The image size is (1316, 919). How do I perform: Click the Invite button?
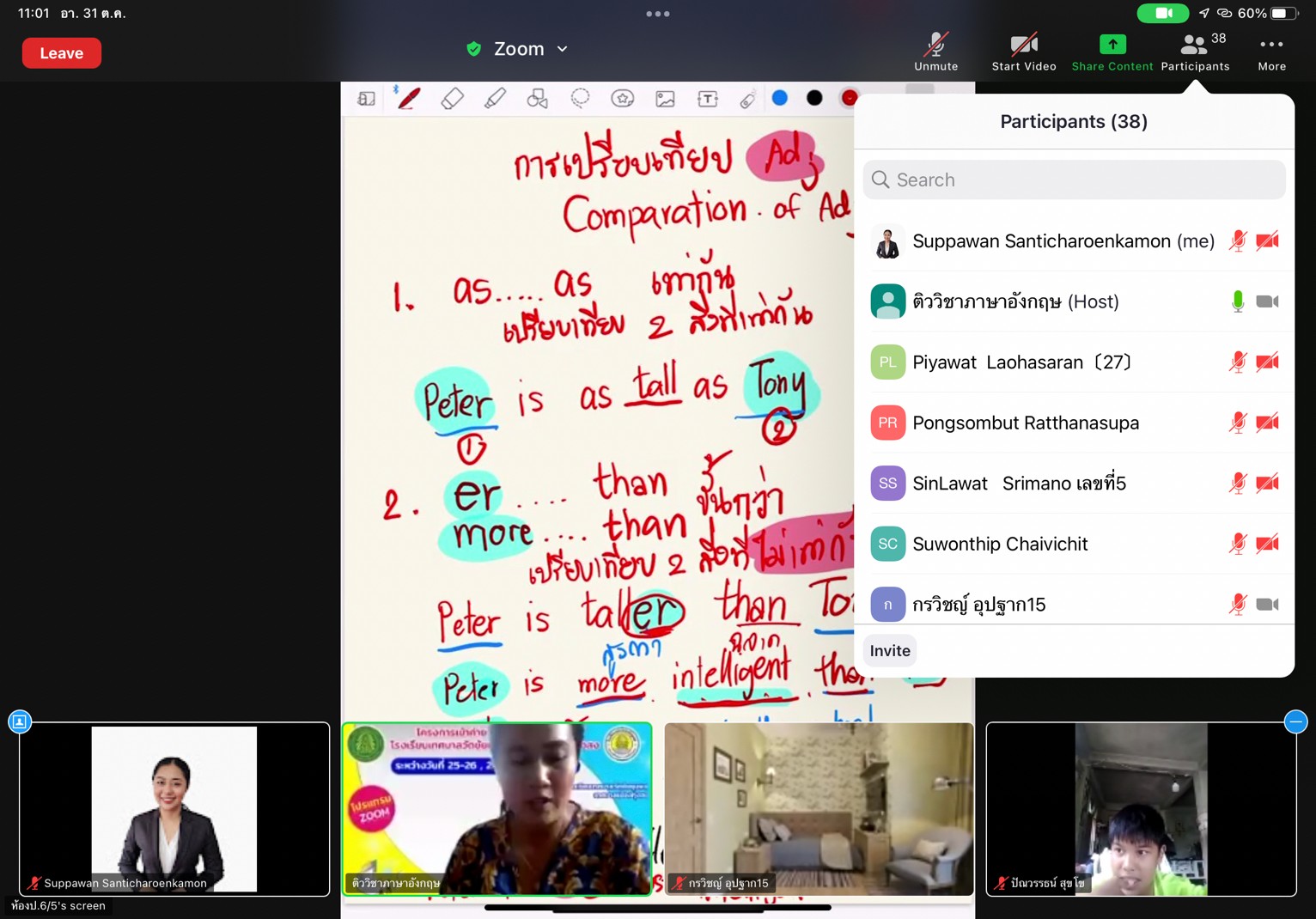pyautogui.click(x=889, y=651)
